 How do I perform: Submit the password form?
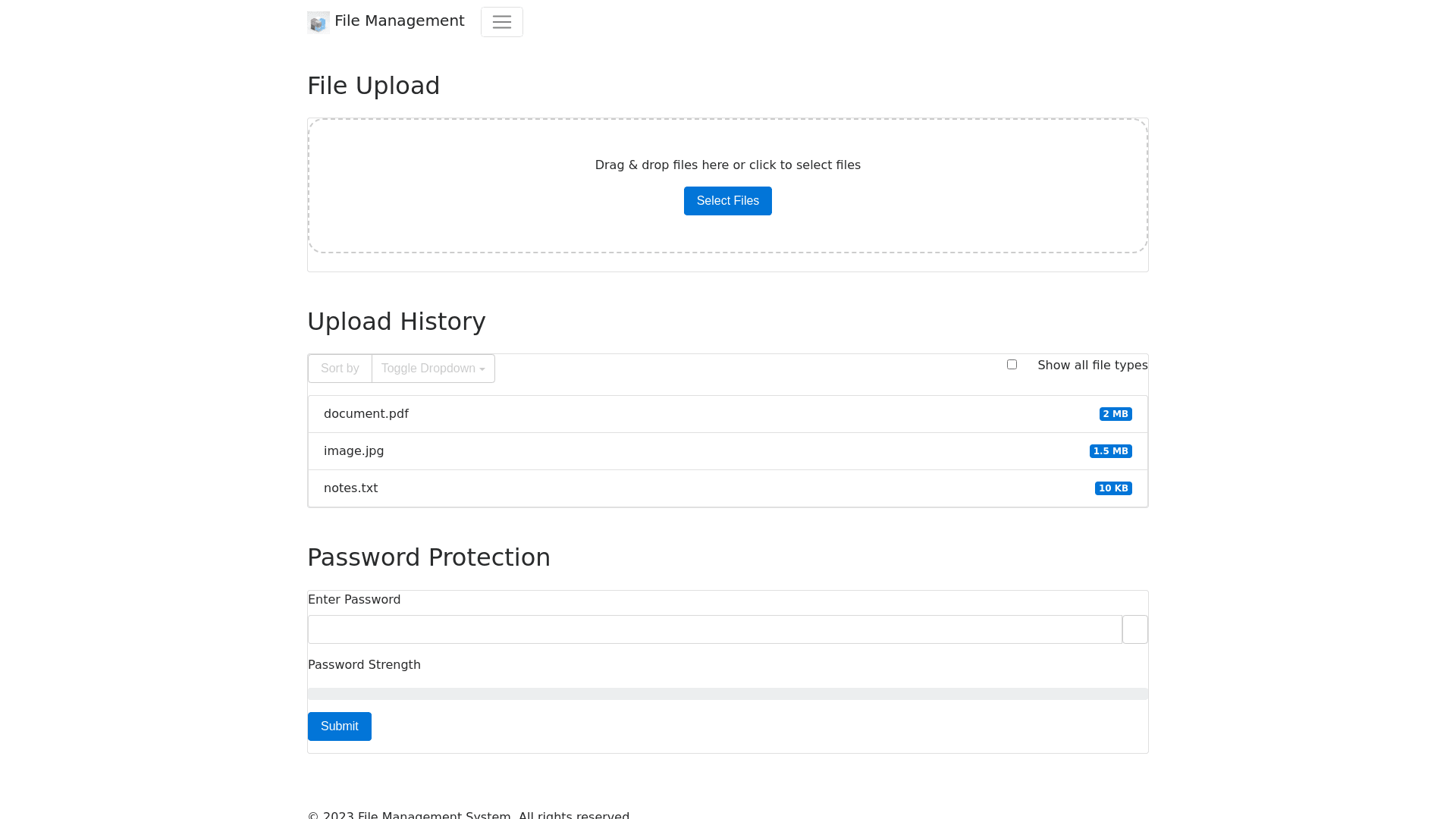pos(339,726)
